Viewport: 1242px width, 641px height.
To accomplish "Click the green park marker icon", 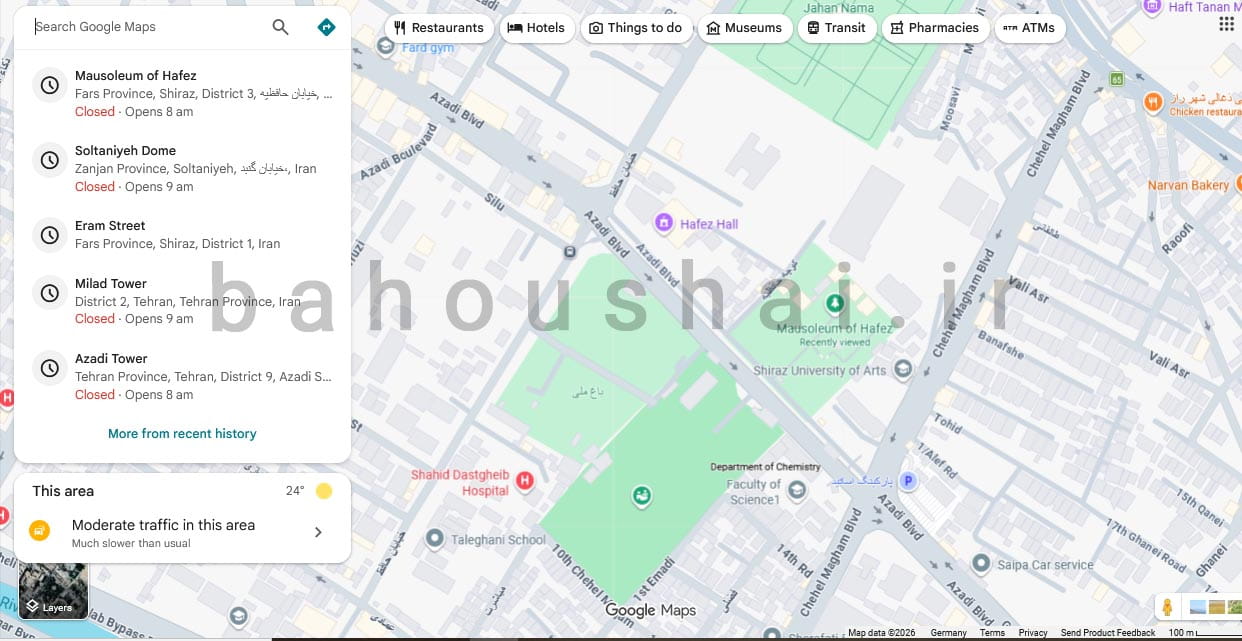I will [x=642, y=495].
